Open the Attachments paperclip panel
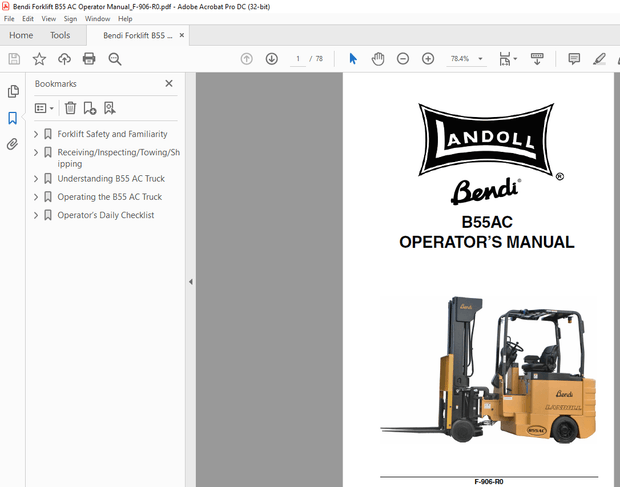The image size is (620, 487). pyautogui.click(x=13, y=144)
